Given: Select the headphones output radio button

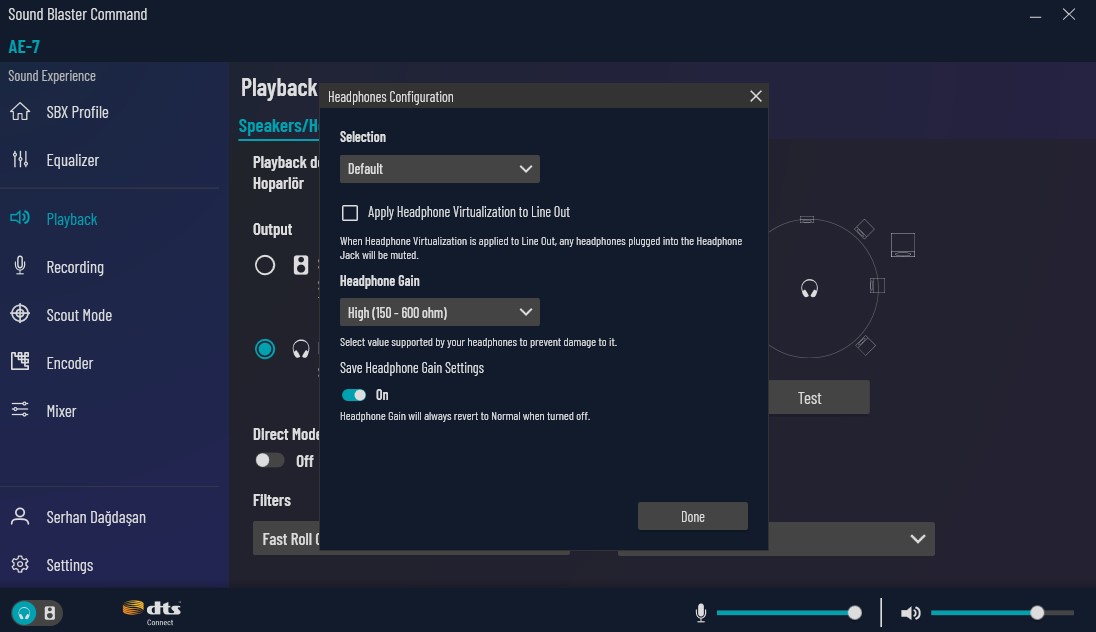Looking at the screenshot, I should (264, 349).
